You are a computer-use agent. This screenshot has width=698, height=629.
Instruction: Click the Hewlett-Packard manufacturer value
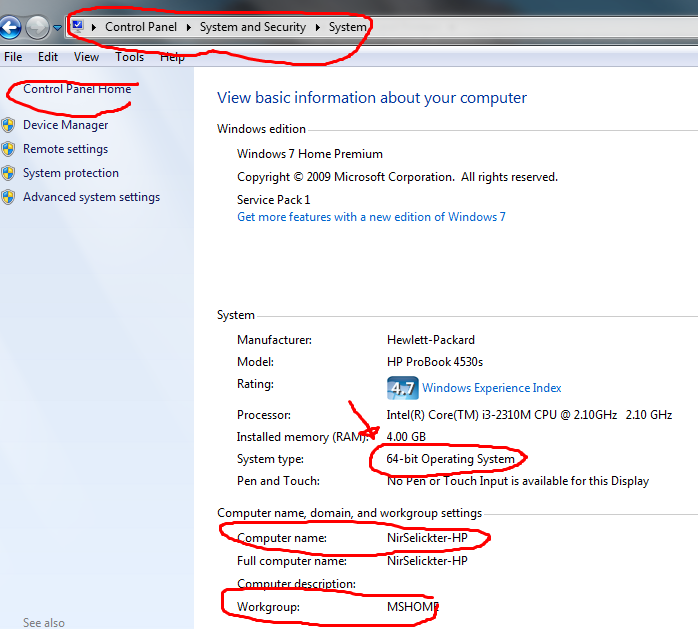coord(431,340)
